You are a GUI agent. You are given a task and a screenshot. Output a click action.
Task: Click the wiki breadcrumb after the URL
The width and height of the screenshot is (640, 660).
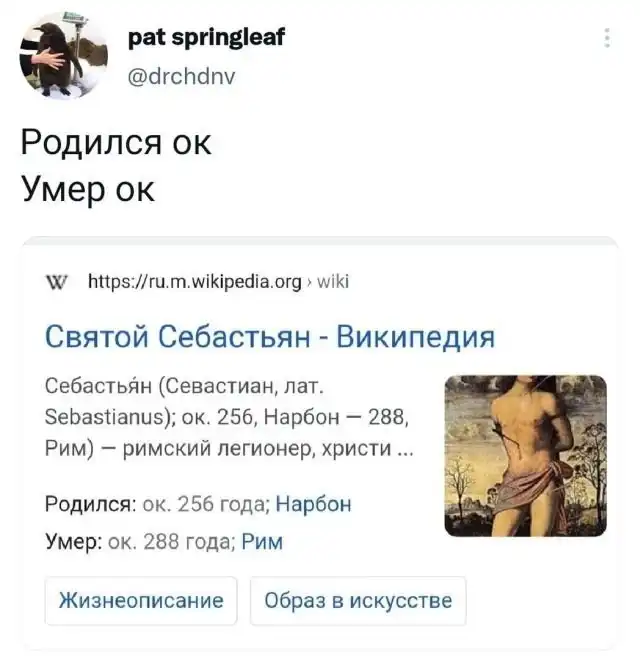[x=333, y=282]
